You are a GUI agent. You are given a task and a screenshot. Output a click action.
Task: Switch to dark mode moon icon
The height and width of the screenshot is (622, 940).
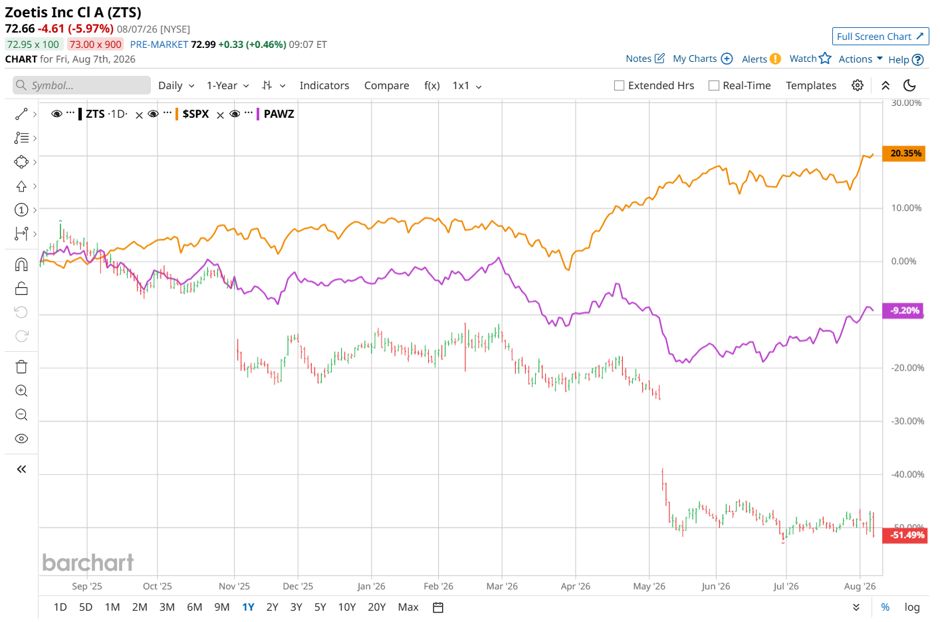[x=909, y=85]
